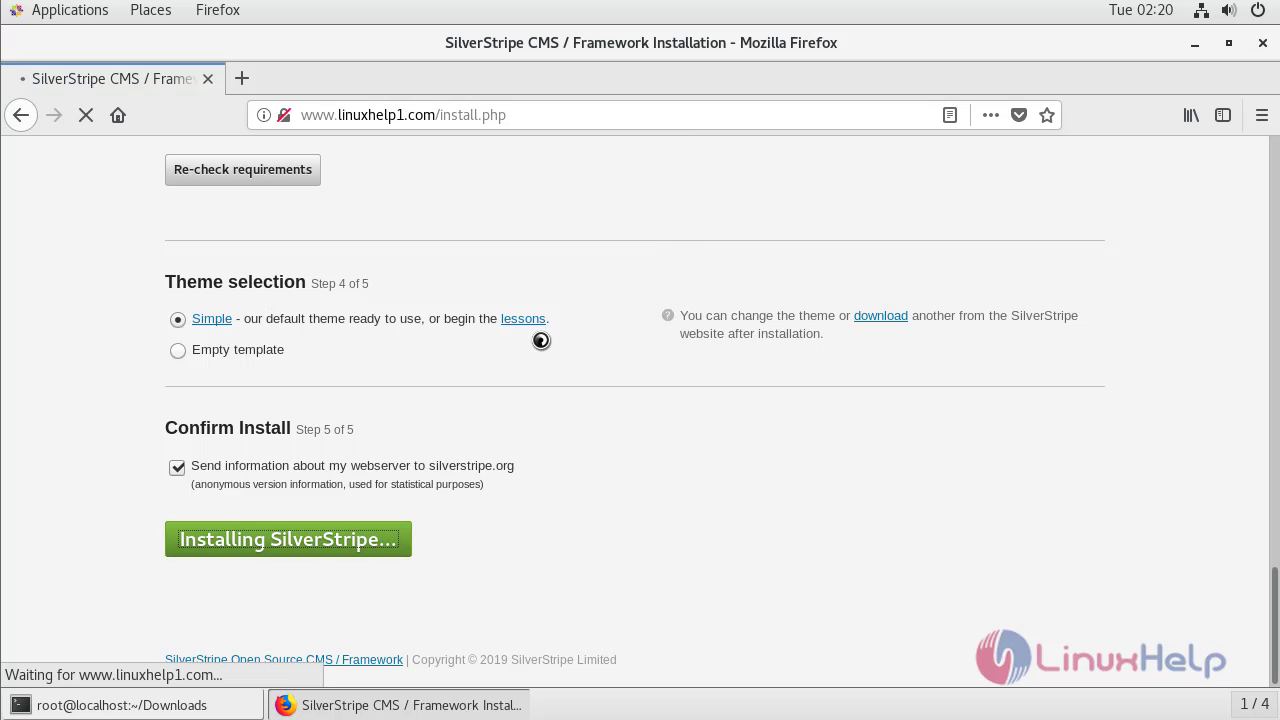The width and height of the screenshot is (1280, 720).
Task: Click the insecure connection lock icon
Action: 283,115
